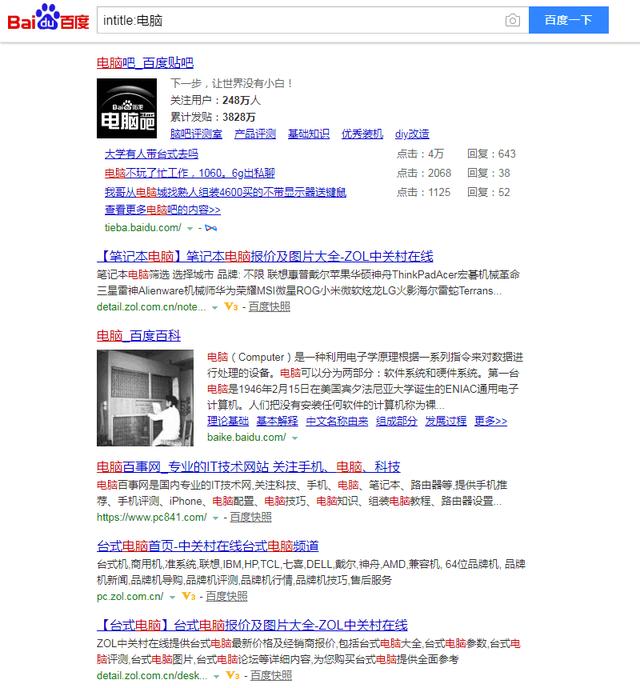Open 百度快照 for the pc841.com result

pos(250,517)
